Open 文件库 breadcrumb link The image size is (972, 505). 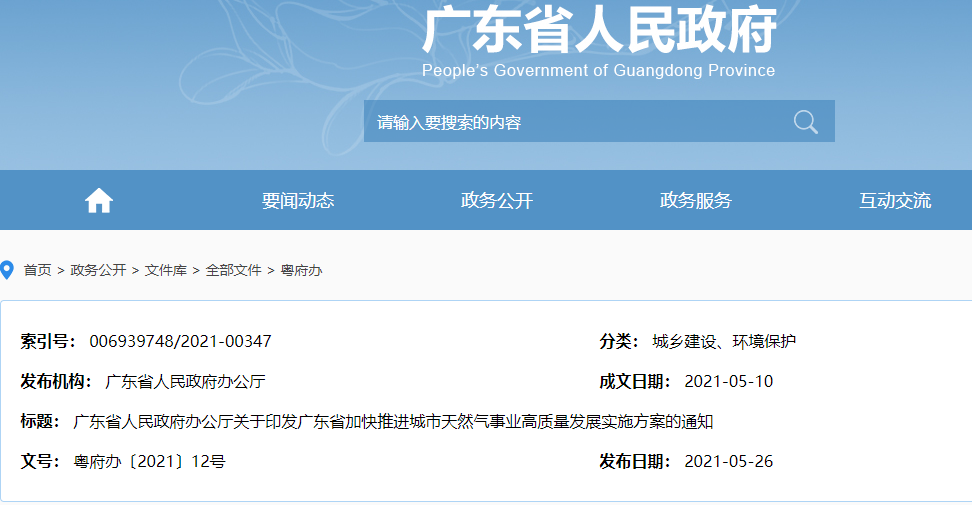[166, 270]
